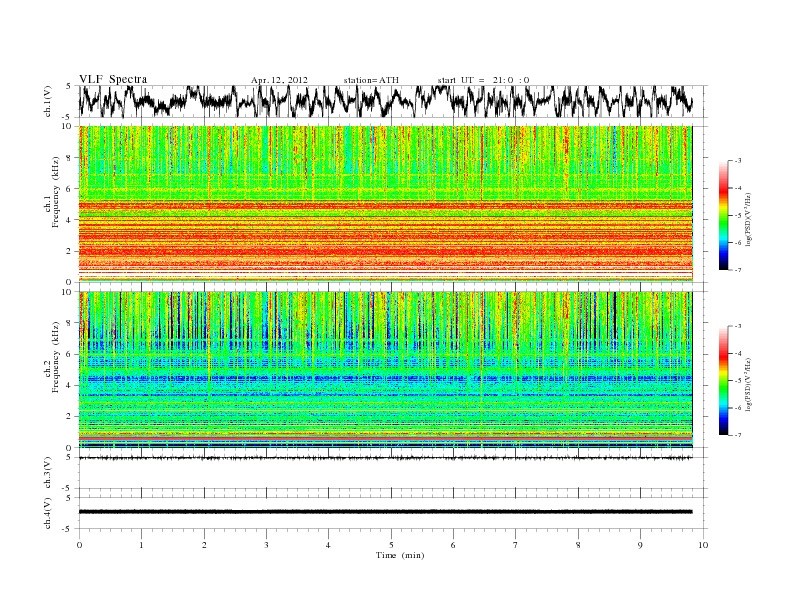This screenshot has width=792, height=612.
Task: Click the time axis tick label "4"
Action: click(x=328, y=545)
